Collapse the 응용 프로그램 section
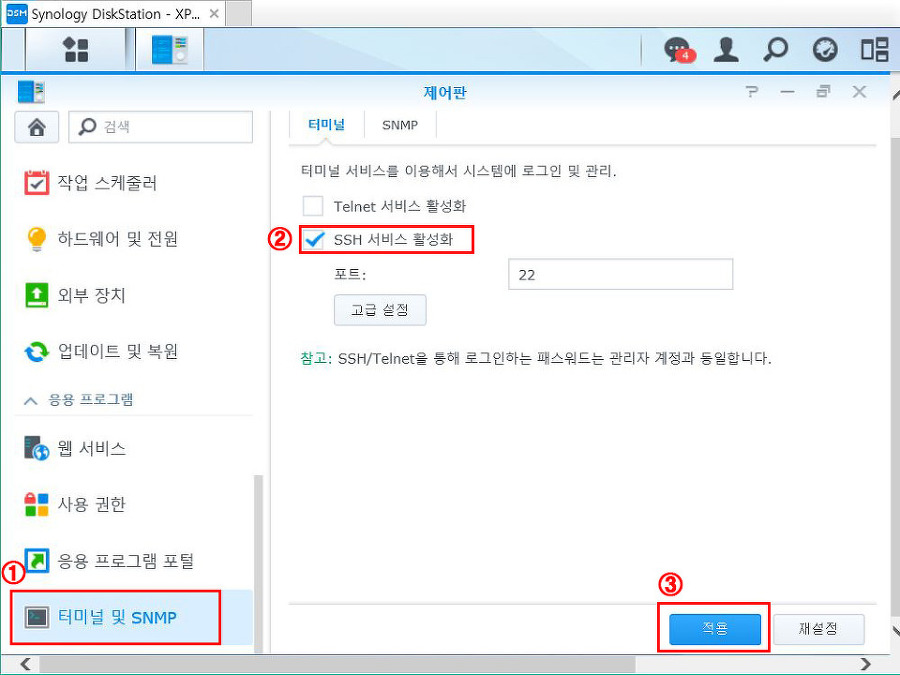This screenshot has height=675, width=900. (31, 400)
